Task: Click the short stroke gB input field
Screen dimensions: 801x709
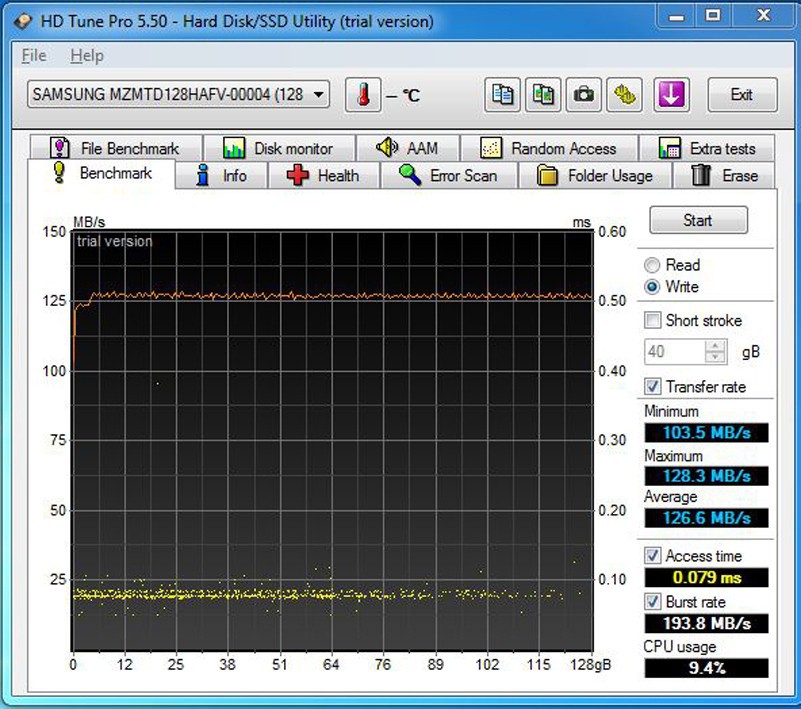Action: point(674,352)
